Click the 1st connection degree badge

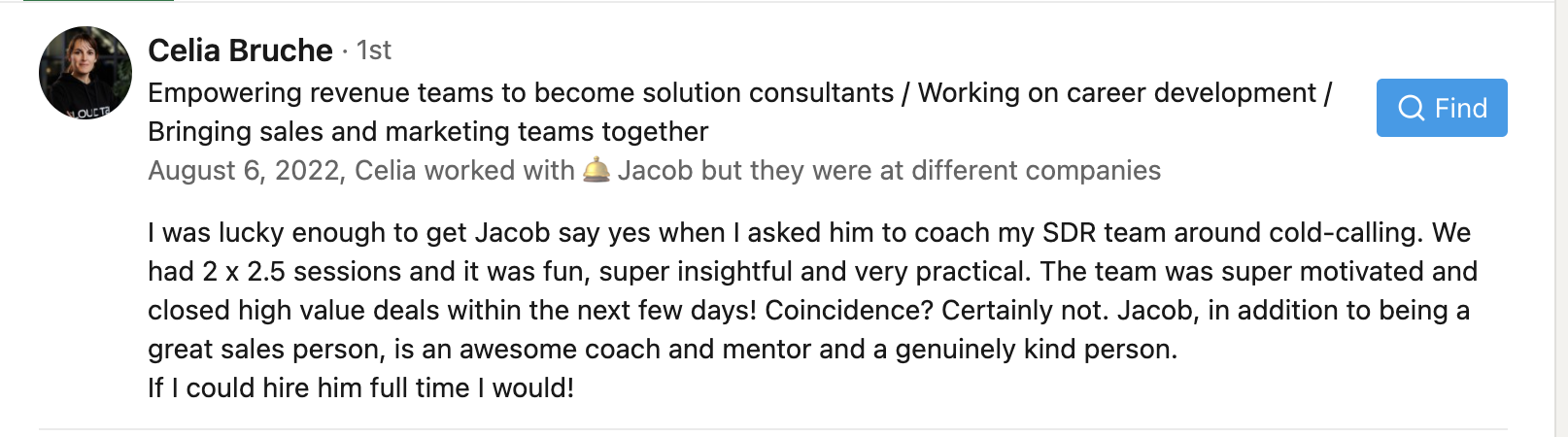tap(374, 50)
